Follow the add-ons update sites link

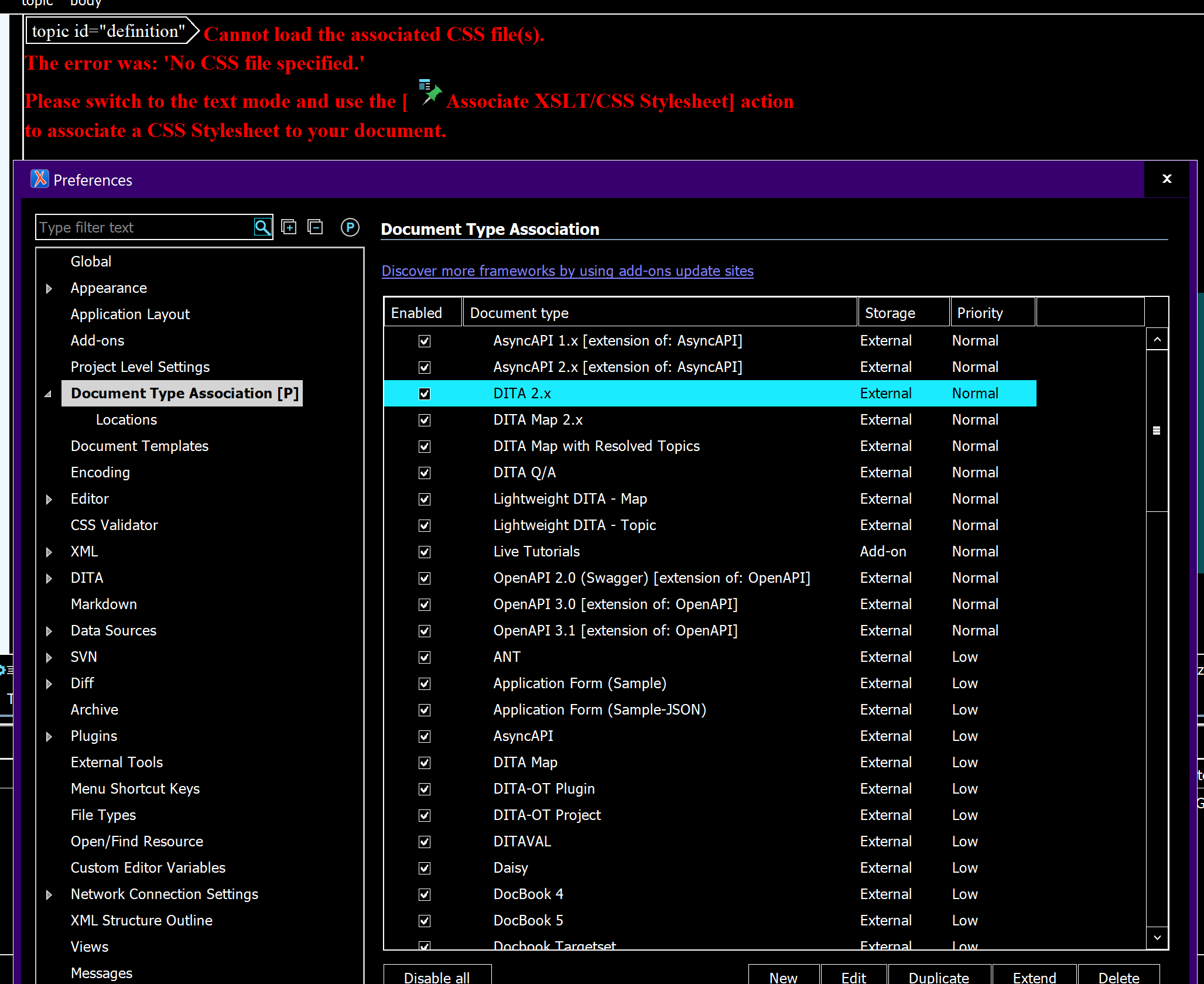pos(567,271)
